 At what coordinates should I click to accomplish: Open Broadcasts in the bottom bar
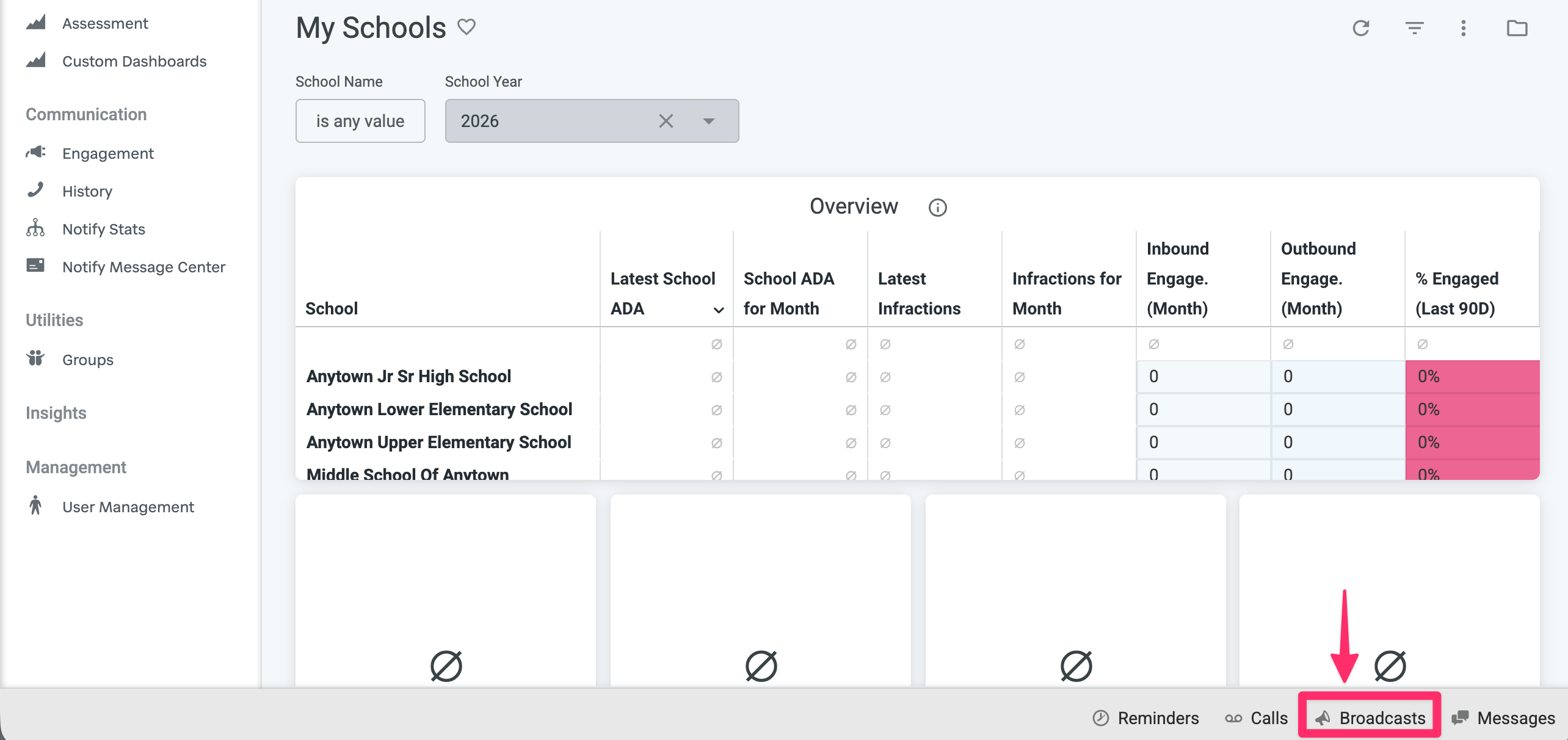click(1370, 717)
